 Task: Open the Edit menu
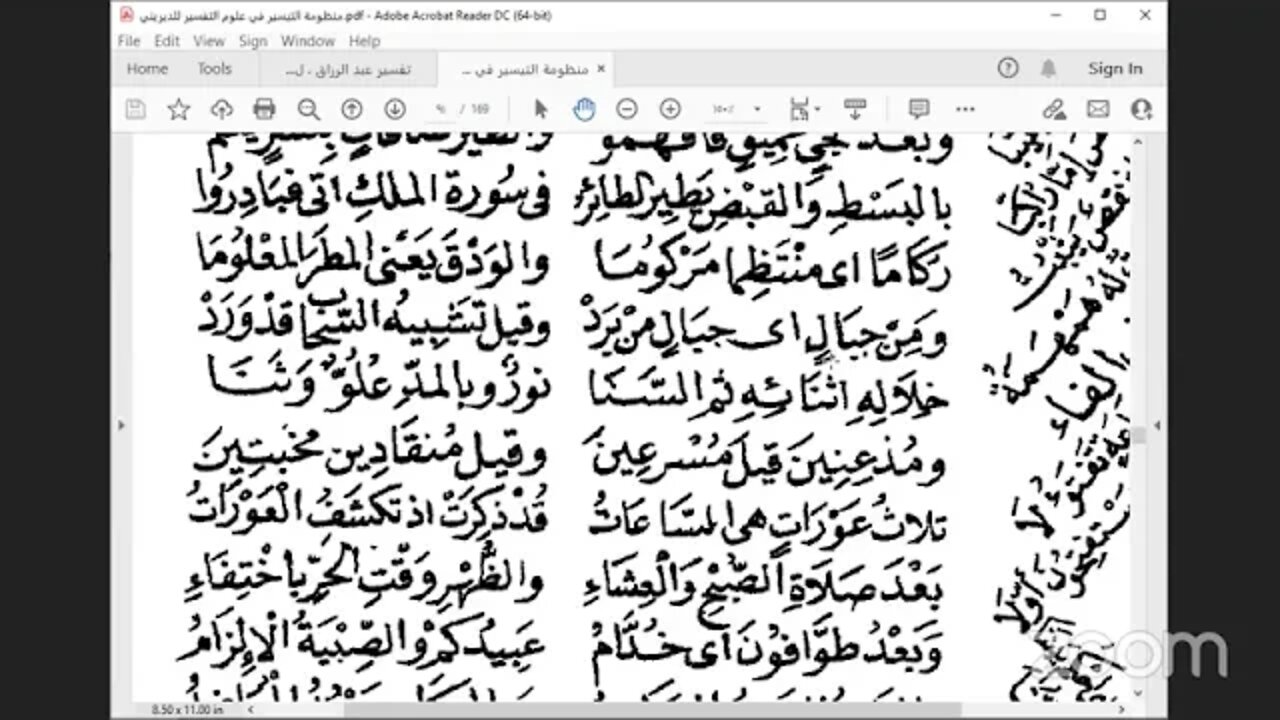coord(167,41)
